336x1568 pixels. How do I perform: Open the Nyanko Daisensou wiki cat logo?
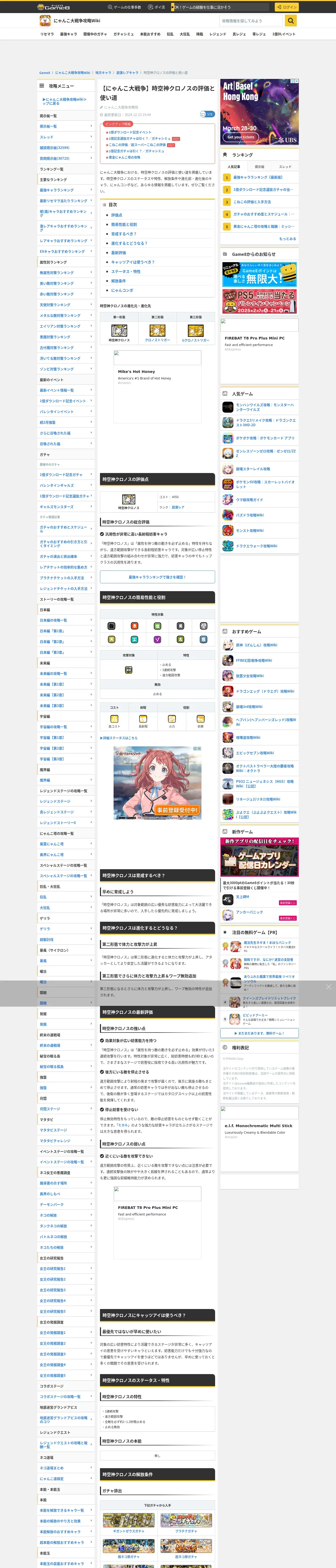tap(45, 21)
